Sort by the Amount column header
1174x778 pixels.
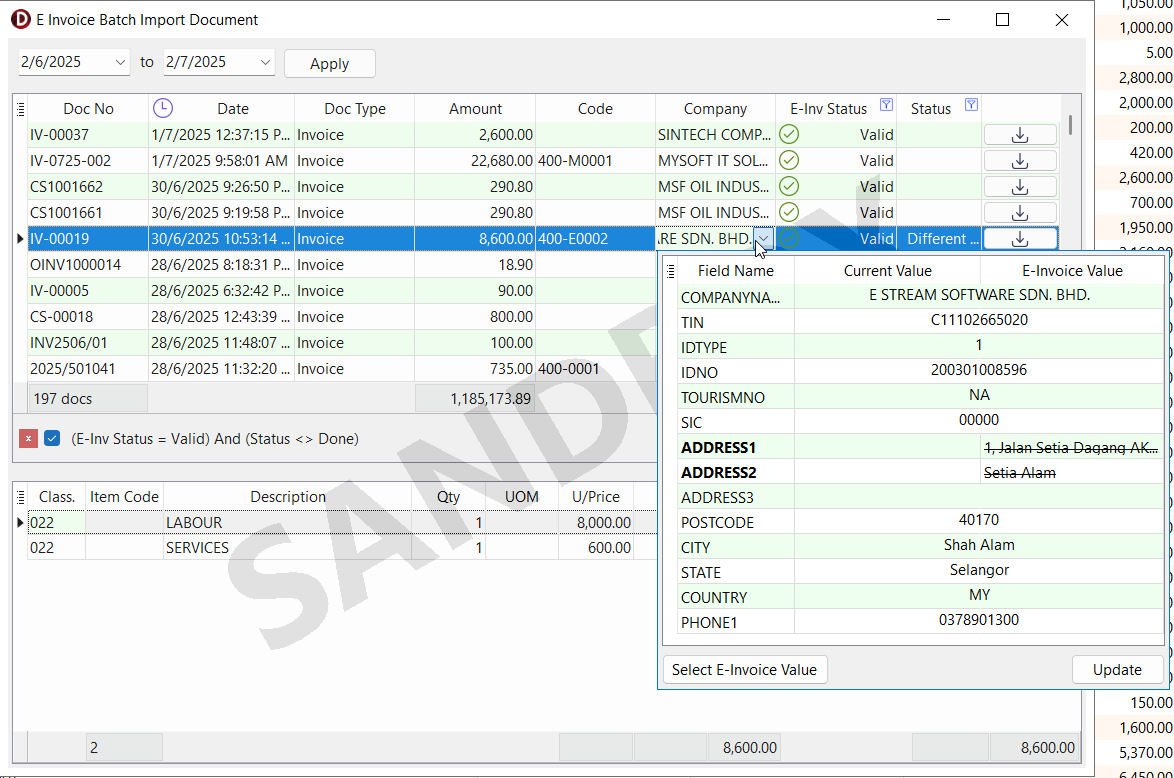point(475,109)
